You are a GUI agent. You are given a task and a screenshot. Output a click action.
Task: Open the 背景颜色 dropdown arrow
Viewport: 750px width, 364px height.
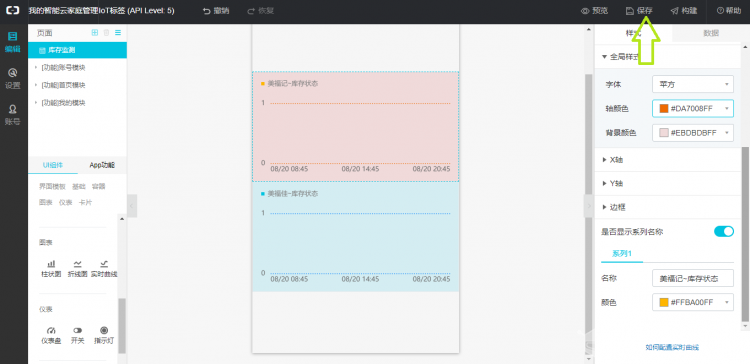(727, 132)
